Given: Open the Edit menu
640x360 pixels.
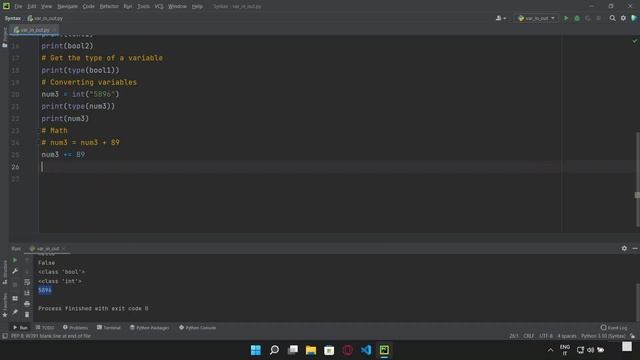Looking at the screenshot, I should point(32,7).
